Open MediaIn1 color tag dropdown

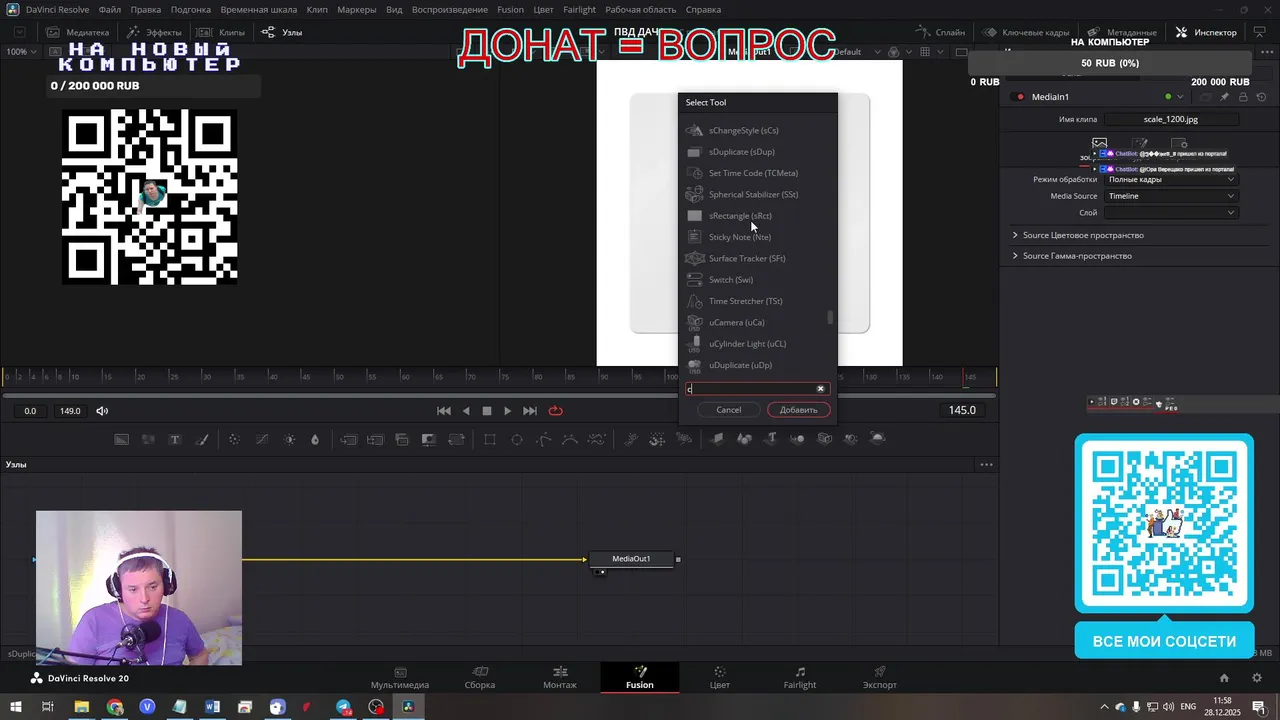[1181, 97]
